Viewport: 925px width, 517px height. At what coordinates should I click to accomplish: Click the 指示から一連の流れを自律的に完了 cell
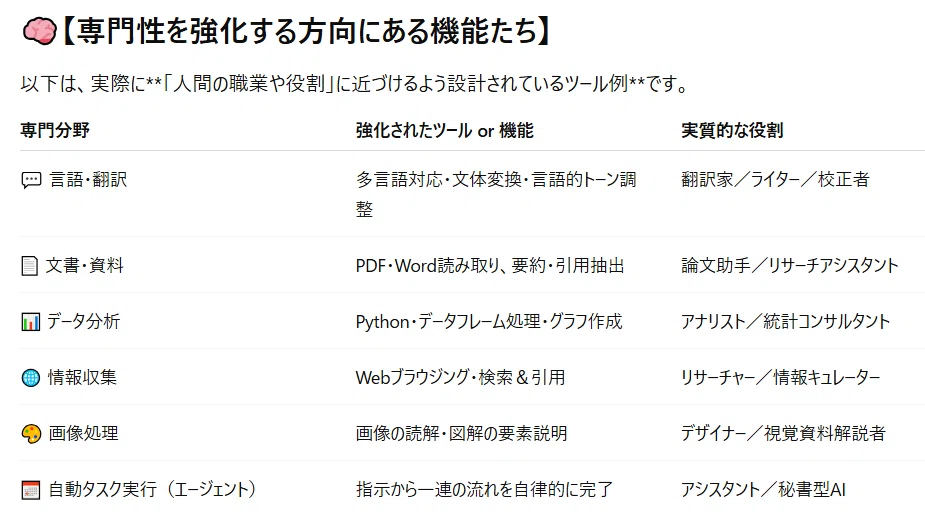point(484,490)
